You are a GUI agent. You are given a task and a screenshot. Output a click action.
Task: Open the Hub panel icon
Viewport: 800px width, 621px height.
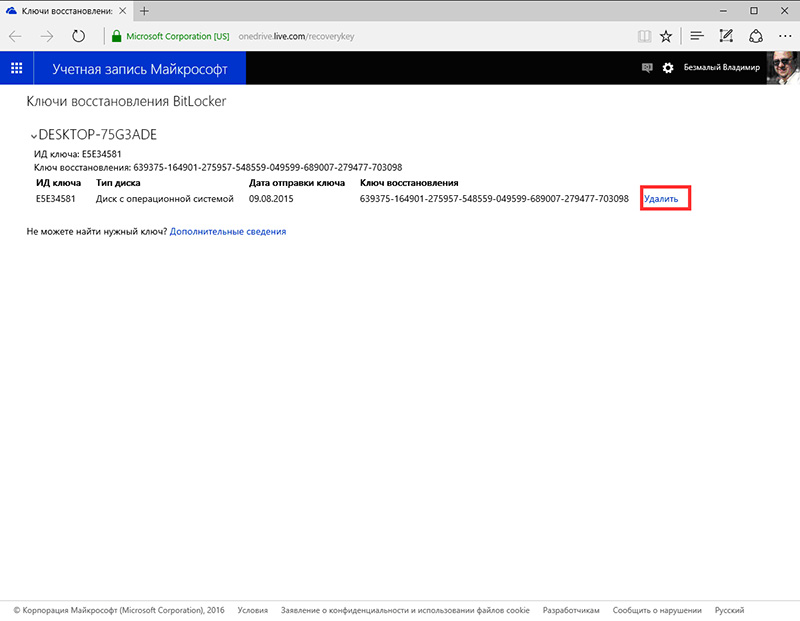(x=697, y=36)
